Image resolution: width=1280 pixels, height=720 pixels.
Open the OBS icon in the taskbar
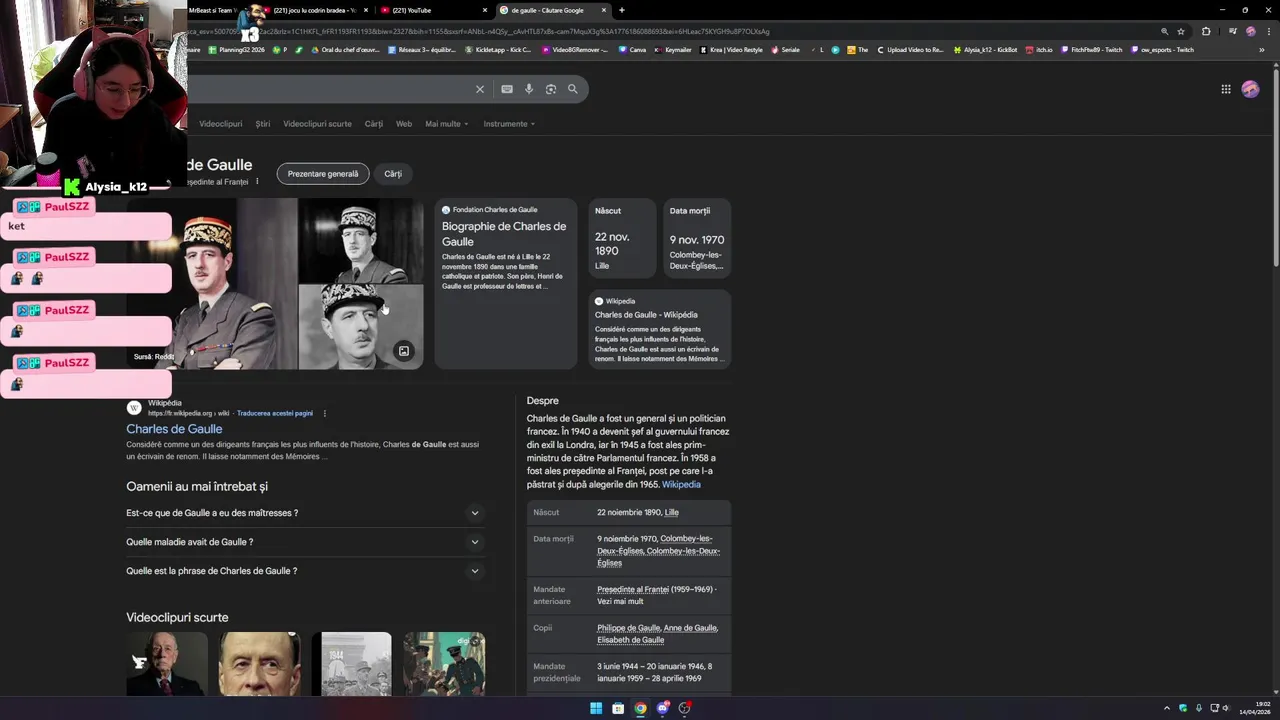[684, 708]
